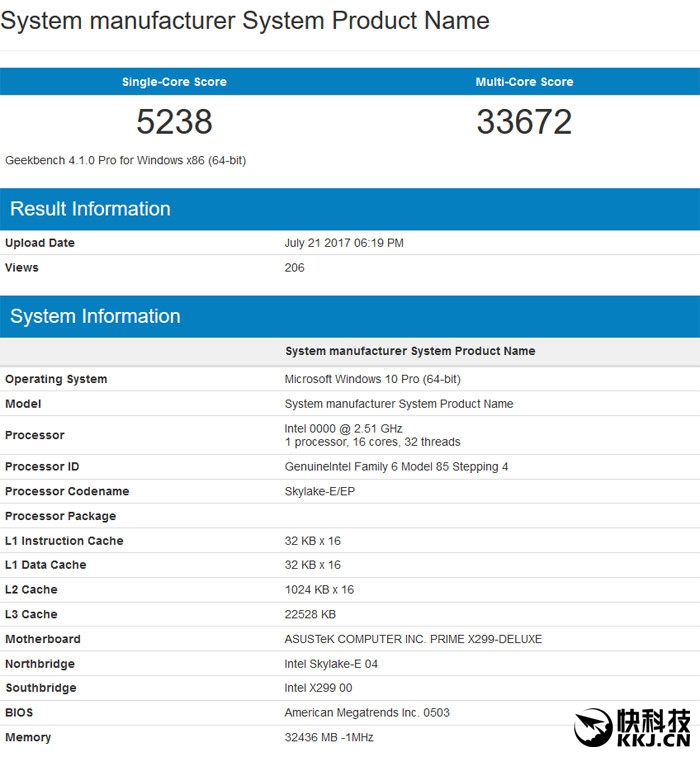Click the American Megatrends BIOS value
This screenshot has width=700, height=757.
(367, 713)
